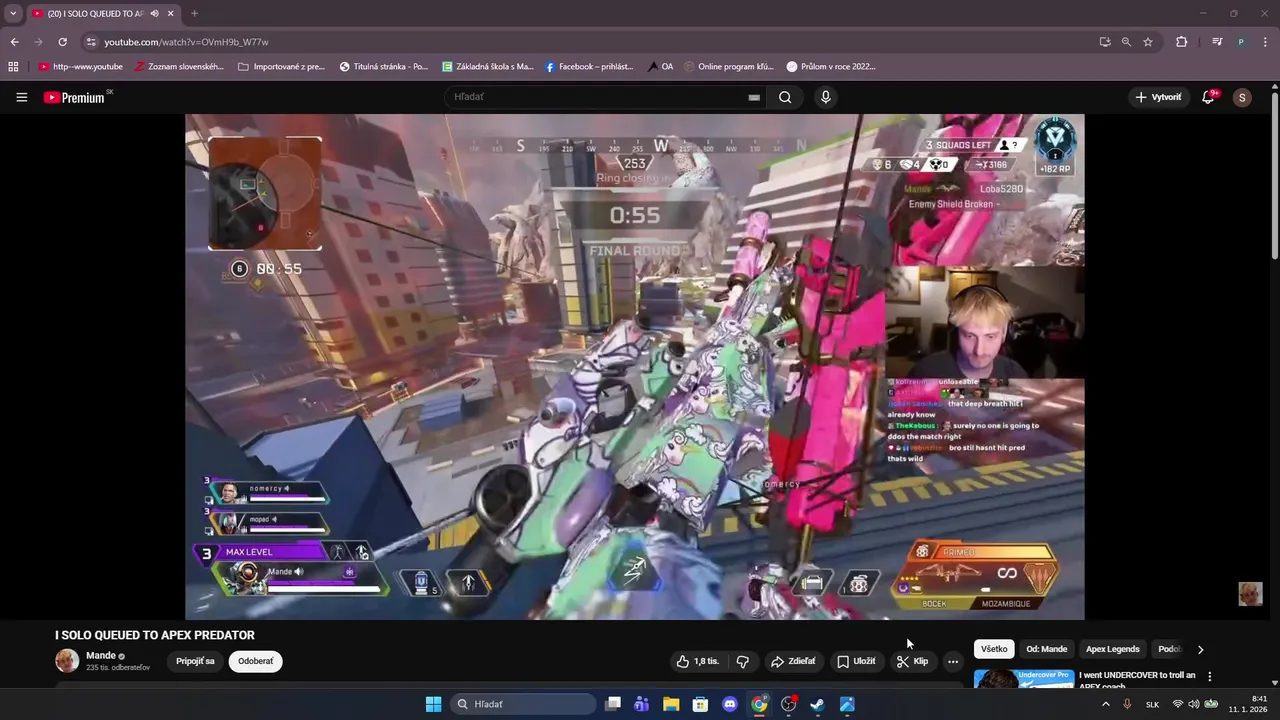View site information icon left of URL

[x=91, y=42]
